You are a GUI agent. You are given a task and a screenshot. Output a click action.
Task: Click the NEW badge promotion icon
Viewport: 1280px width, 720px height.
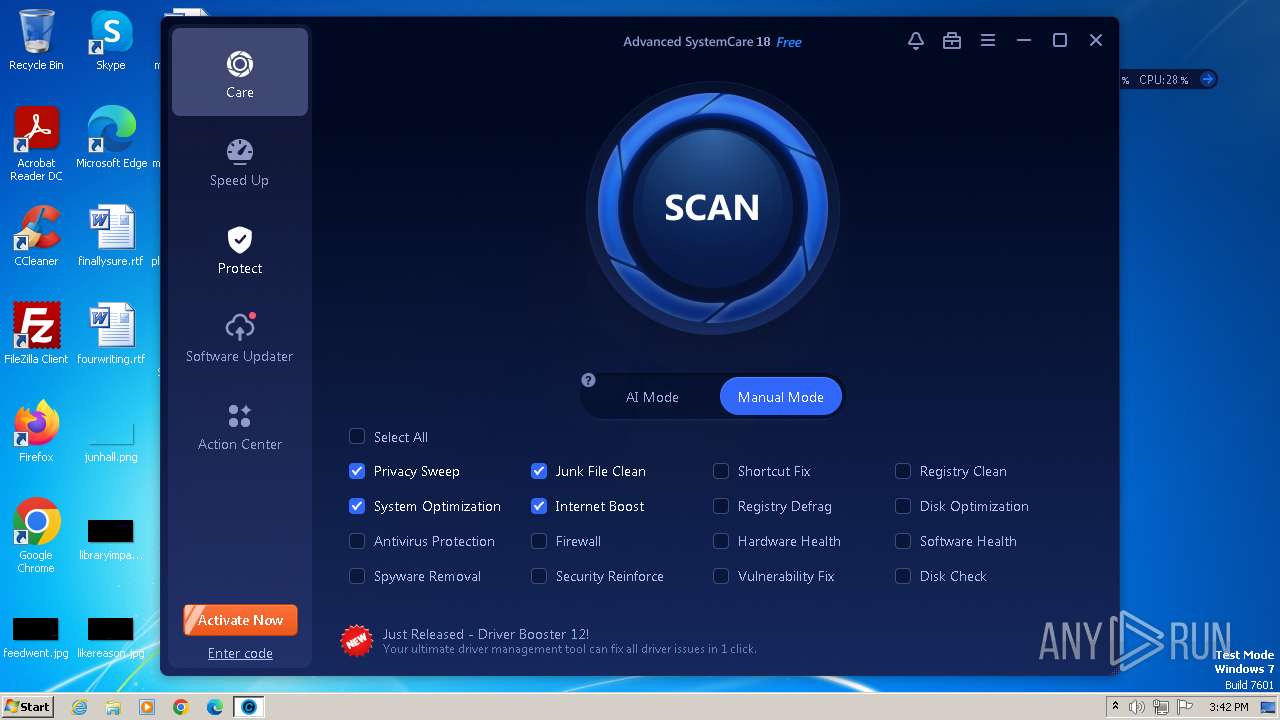(x=357, y=640)
